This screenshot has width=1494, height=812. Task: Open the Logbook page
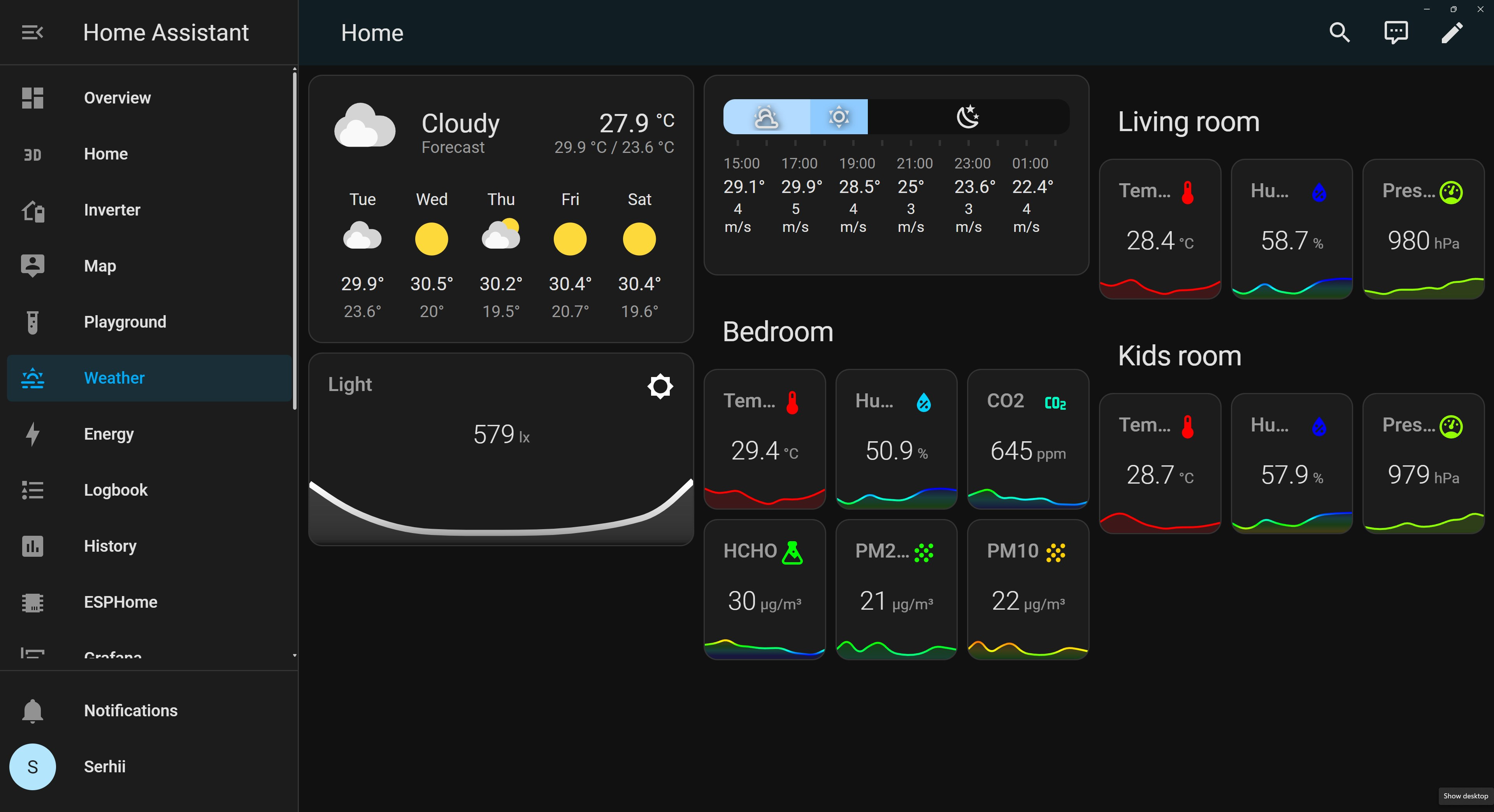116,489
